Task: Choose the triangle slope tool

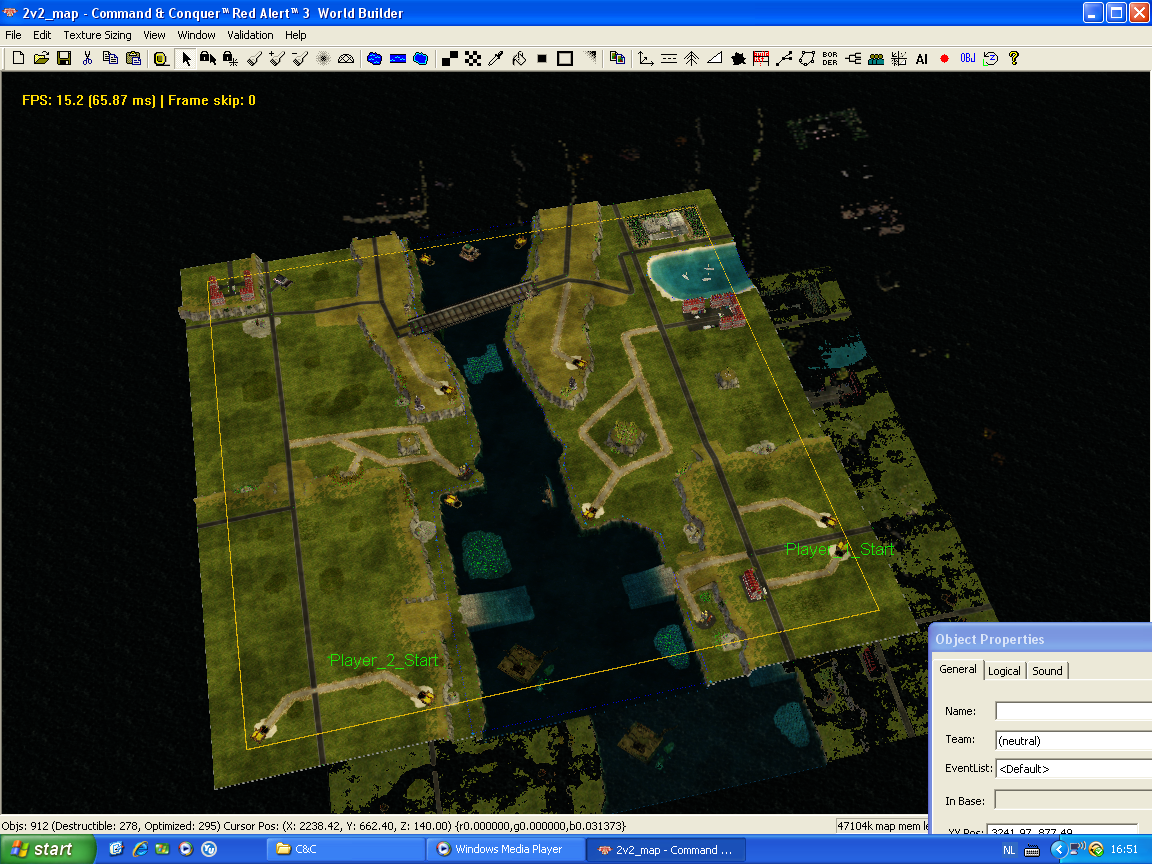Action: point(714,58)
